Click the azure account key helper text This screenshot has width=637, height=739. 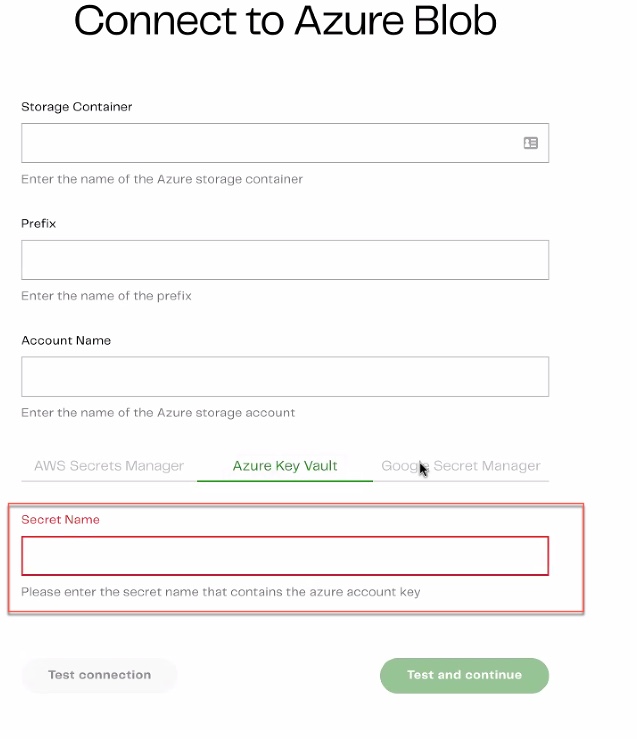click(x=221, y=592)
